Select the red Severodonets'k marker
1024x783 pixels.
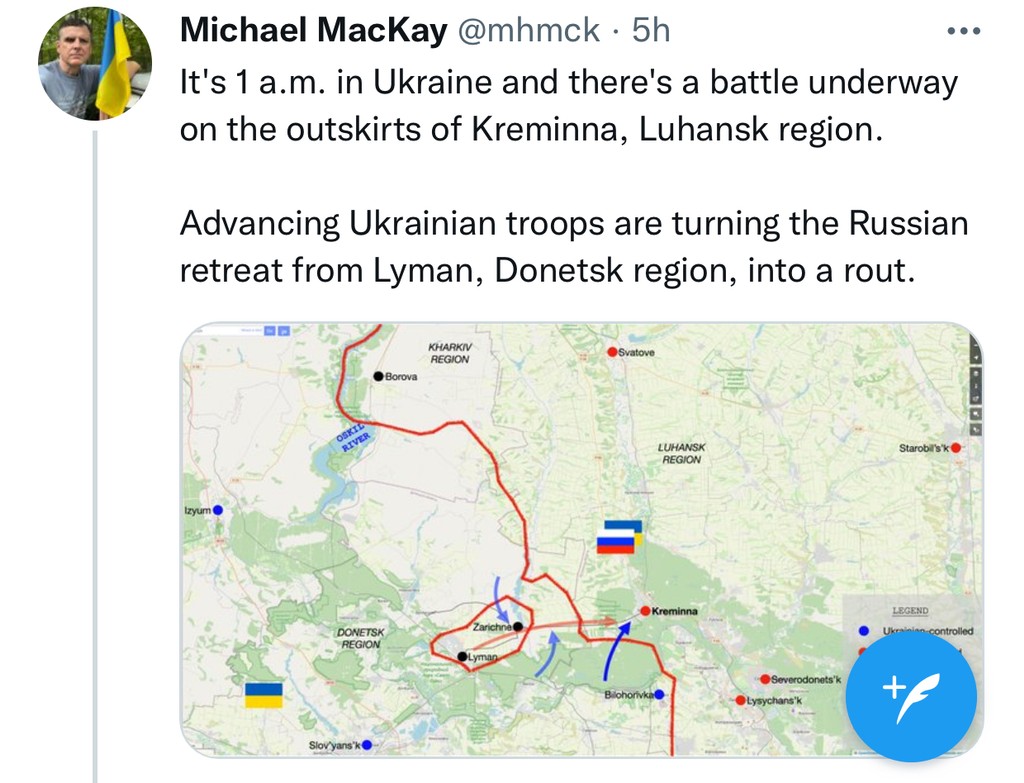[764, 680]
